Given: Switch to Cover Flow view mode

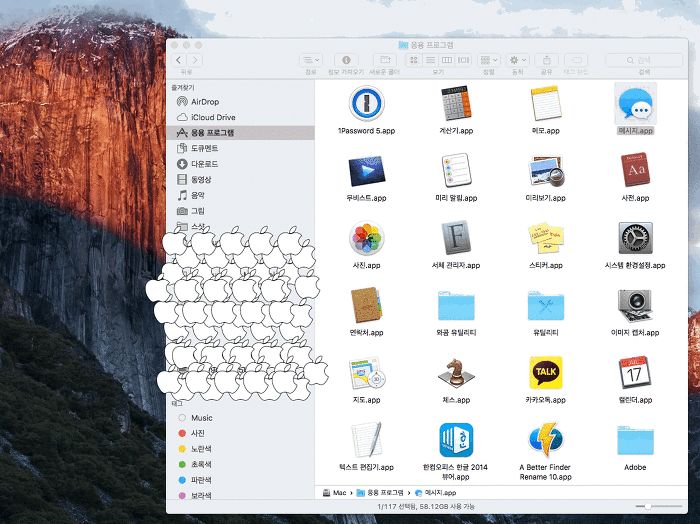Looking at the screenshot, I should coord(463,60).
